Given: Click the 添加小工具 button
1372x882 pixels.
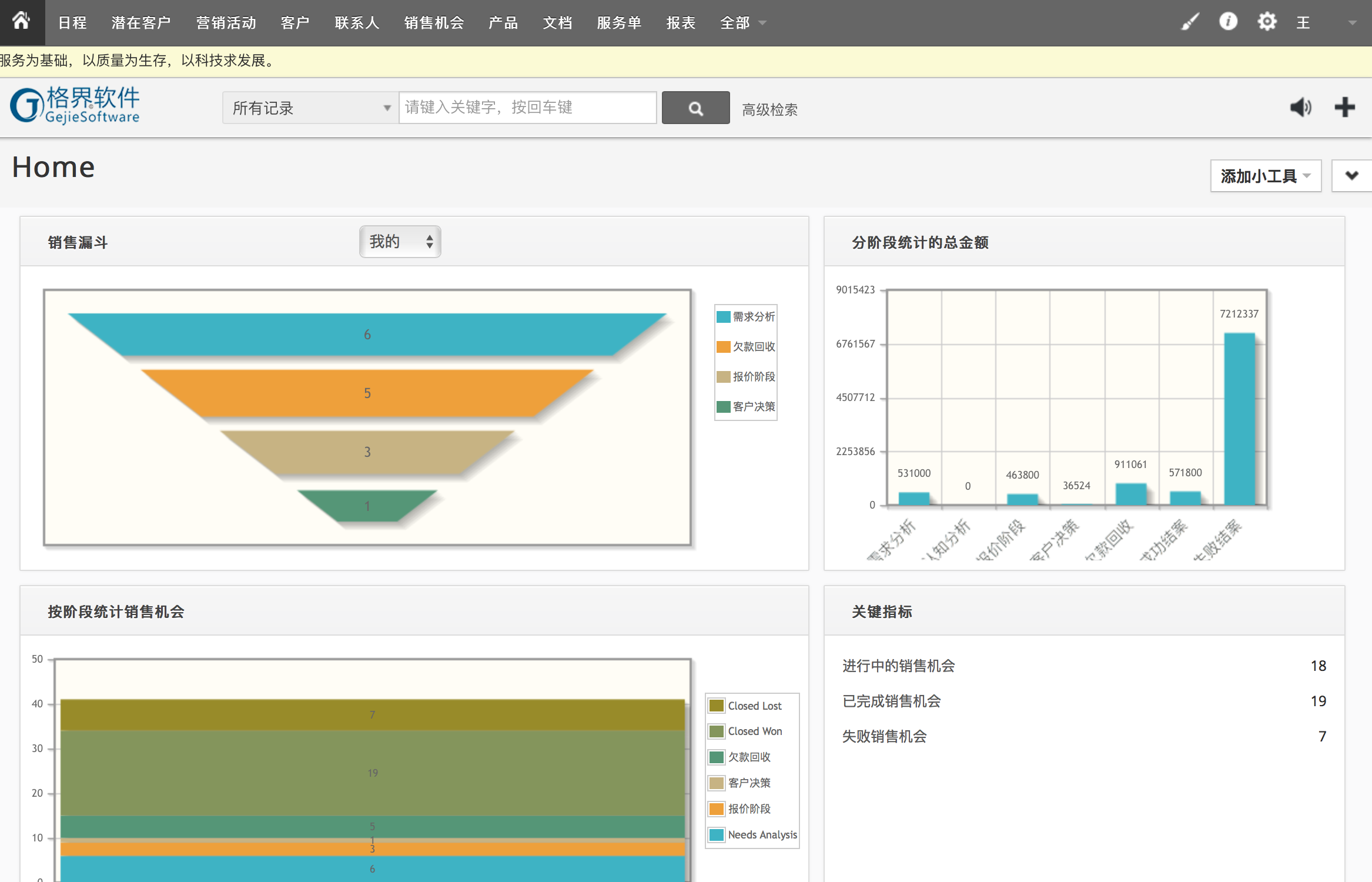Looking at the screenshot, I should click(1265, 176).
